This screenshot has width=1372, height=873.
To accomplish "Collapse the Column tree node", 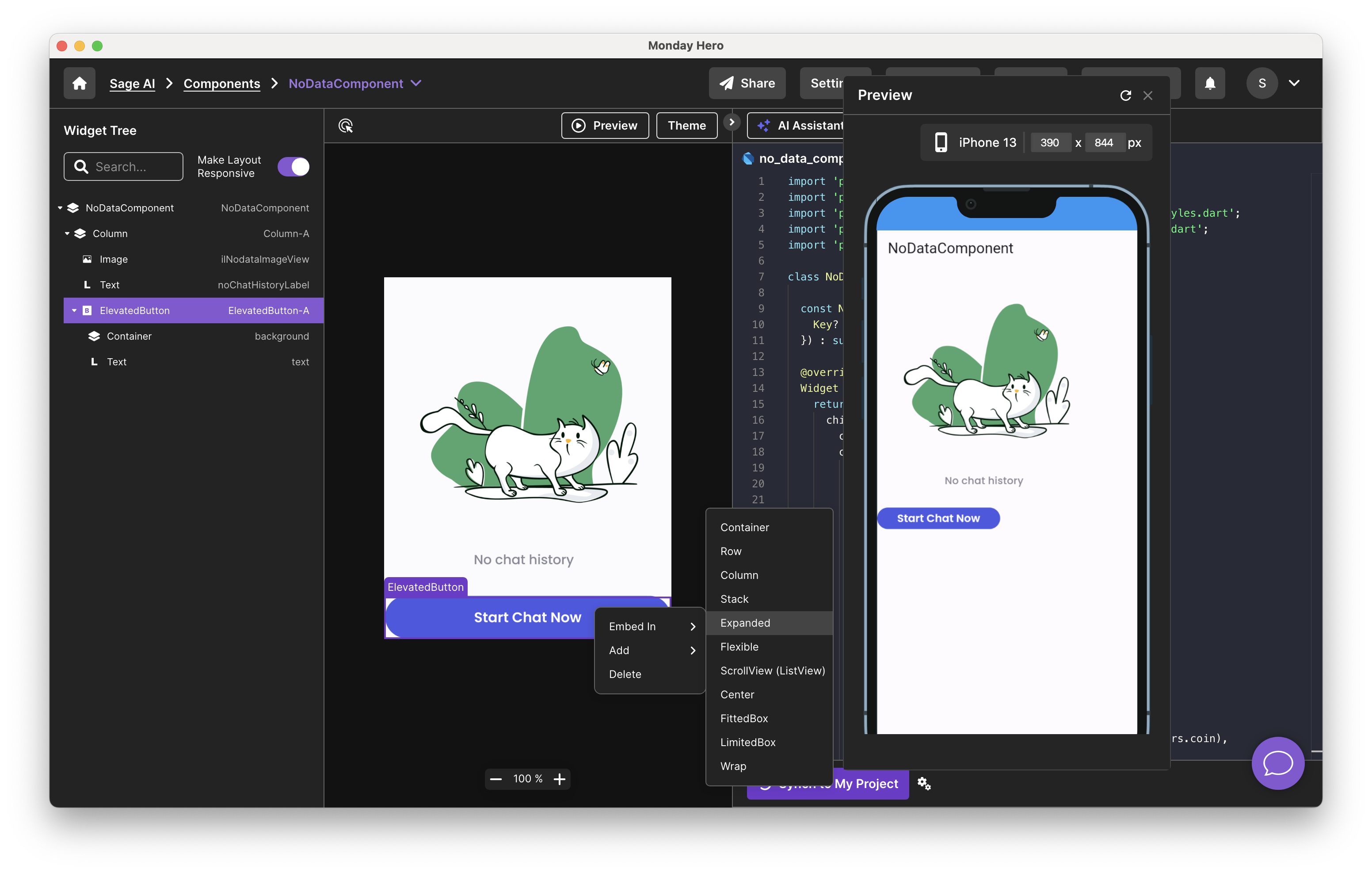I will pyautogui.click(x=67, y=233).
